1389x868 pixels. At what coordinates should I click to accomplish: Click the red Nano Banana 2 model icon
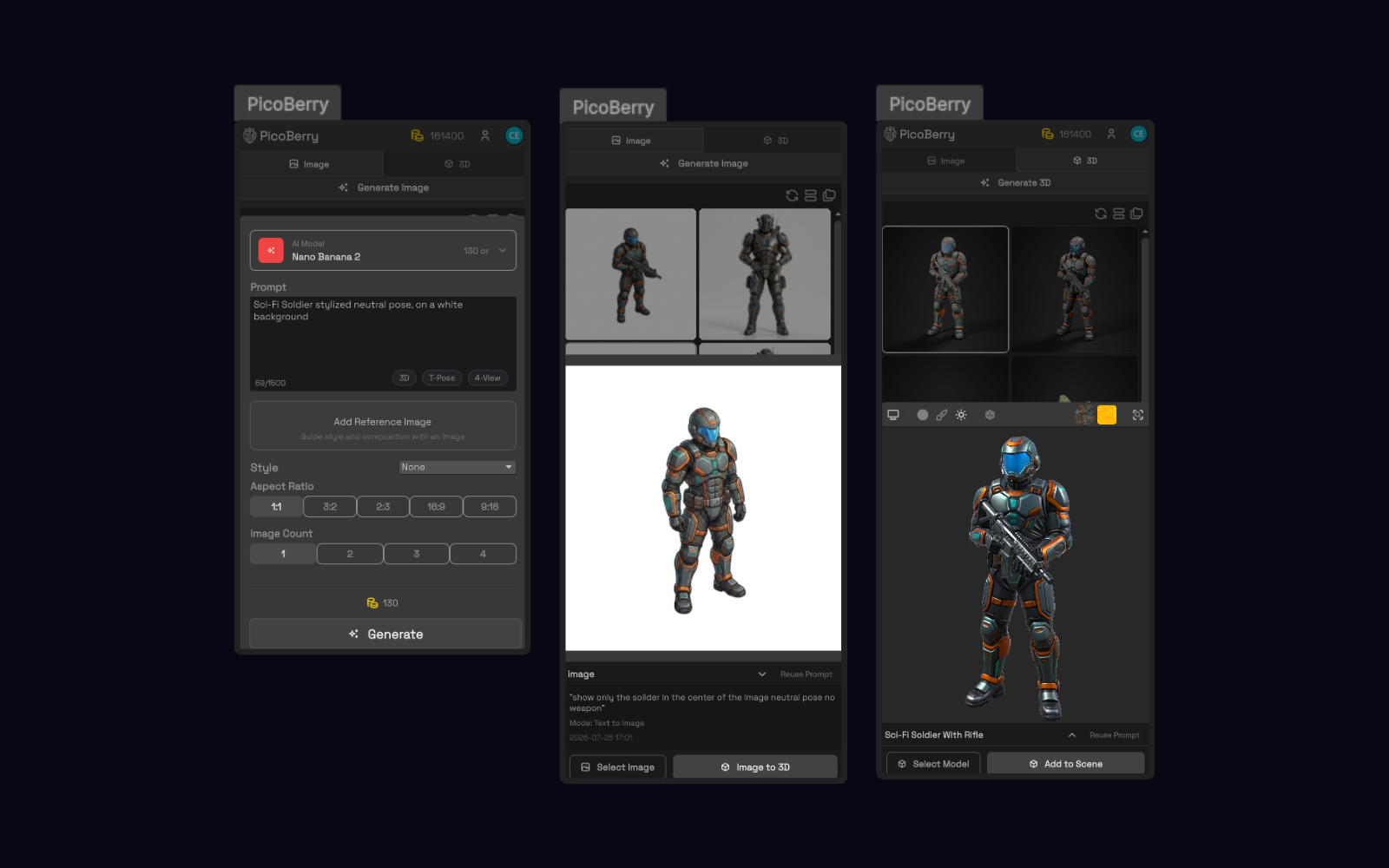tap(271, 251)
